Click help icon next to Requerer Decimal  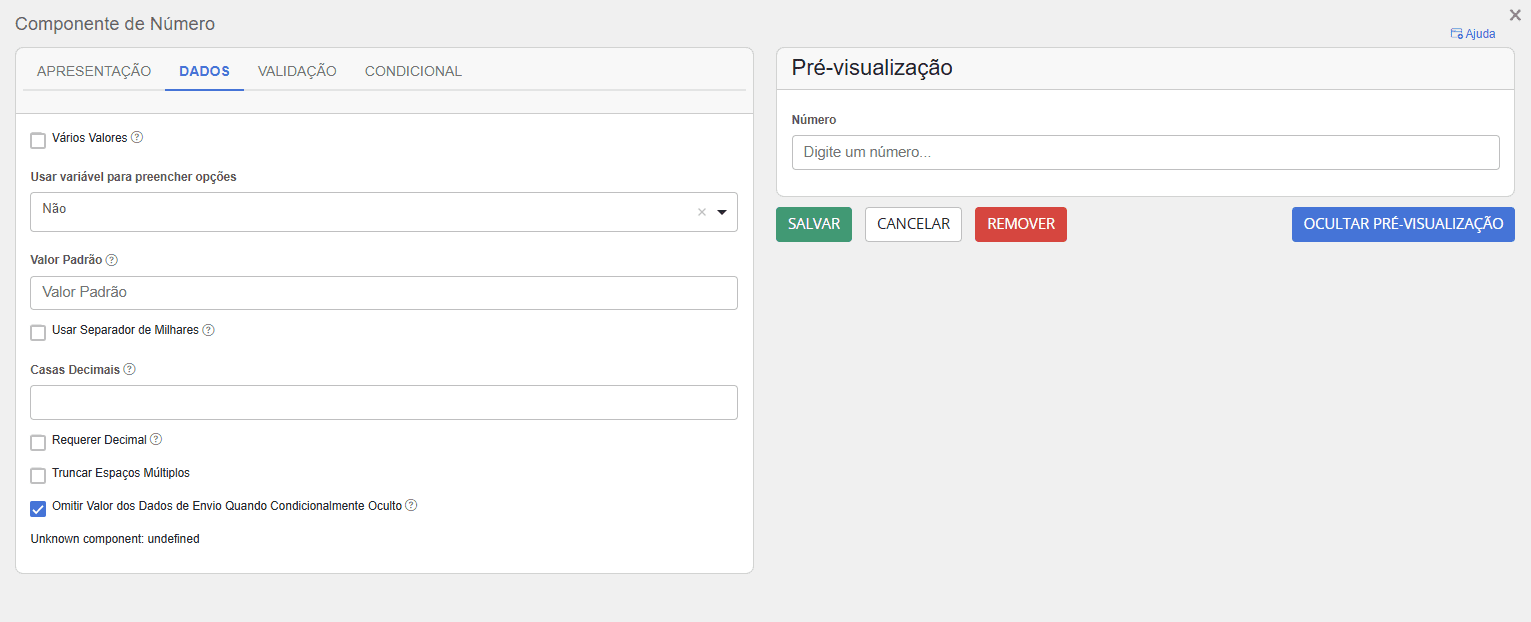156,439
